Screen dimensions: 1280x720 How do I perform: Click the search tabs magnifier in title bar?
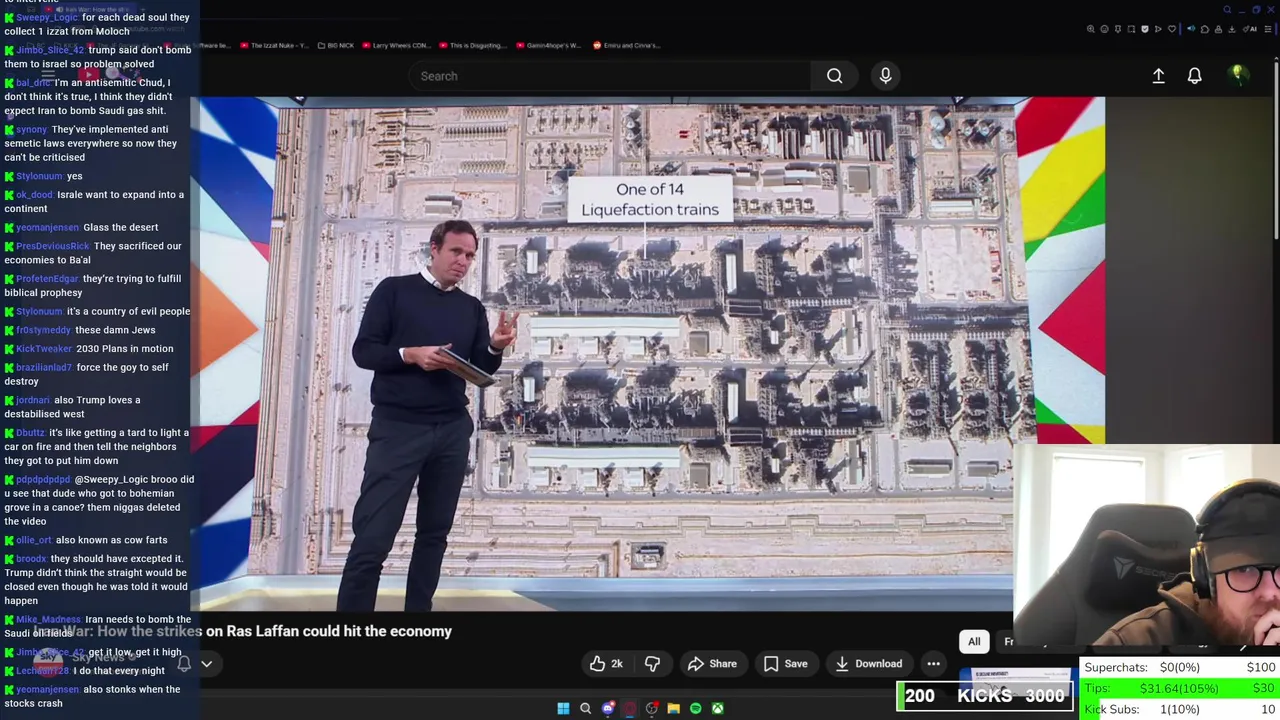pos(1227,10)
